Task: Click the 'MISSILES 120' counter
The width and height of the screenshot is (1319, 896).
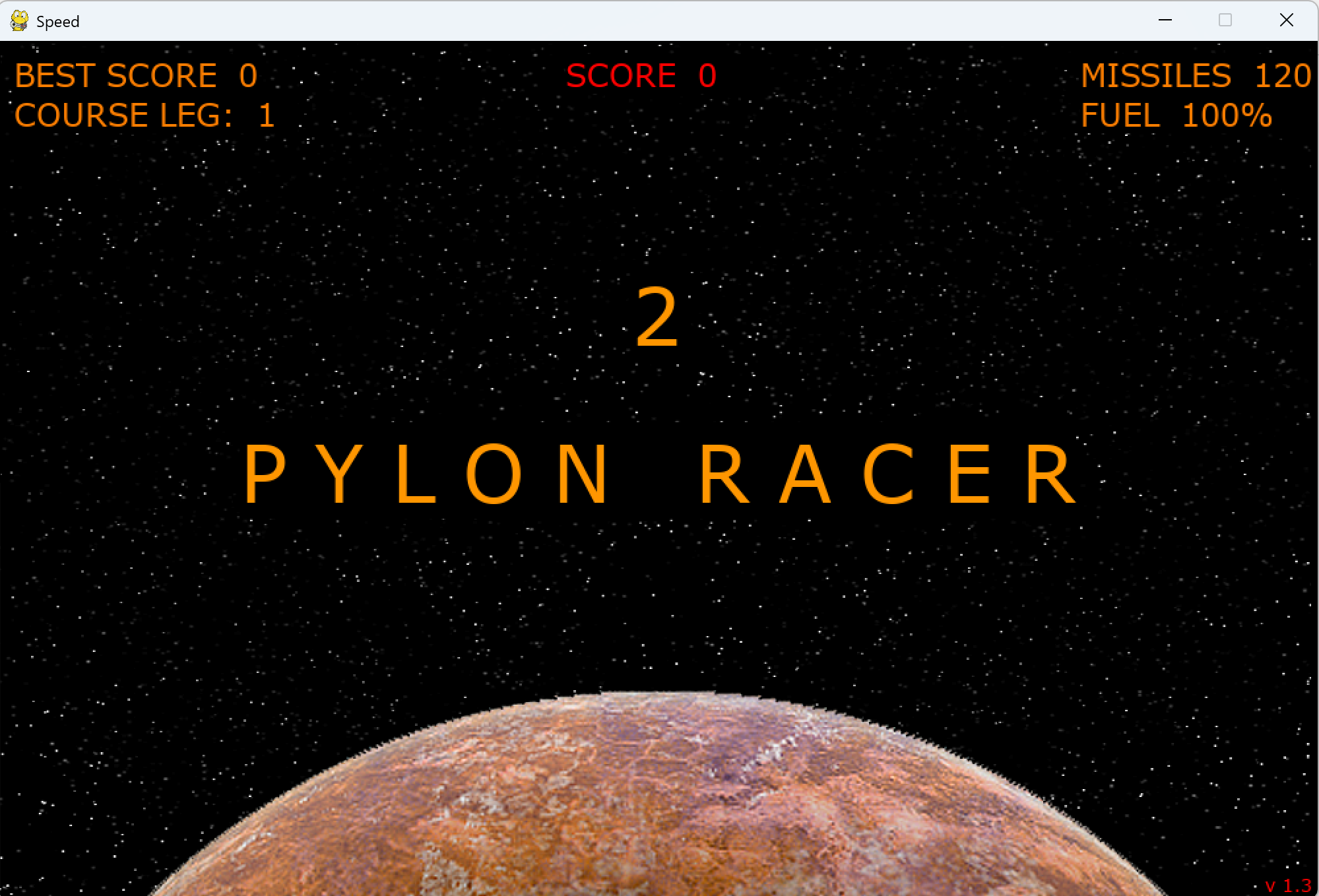Action: pos(1196,76)
